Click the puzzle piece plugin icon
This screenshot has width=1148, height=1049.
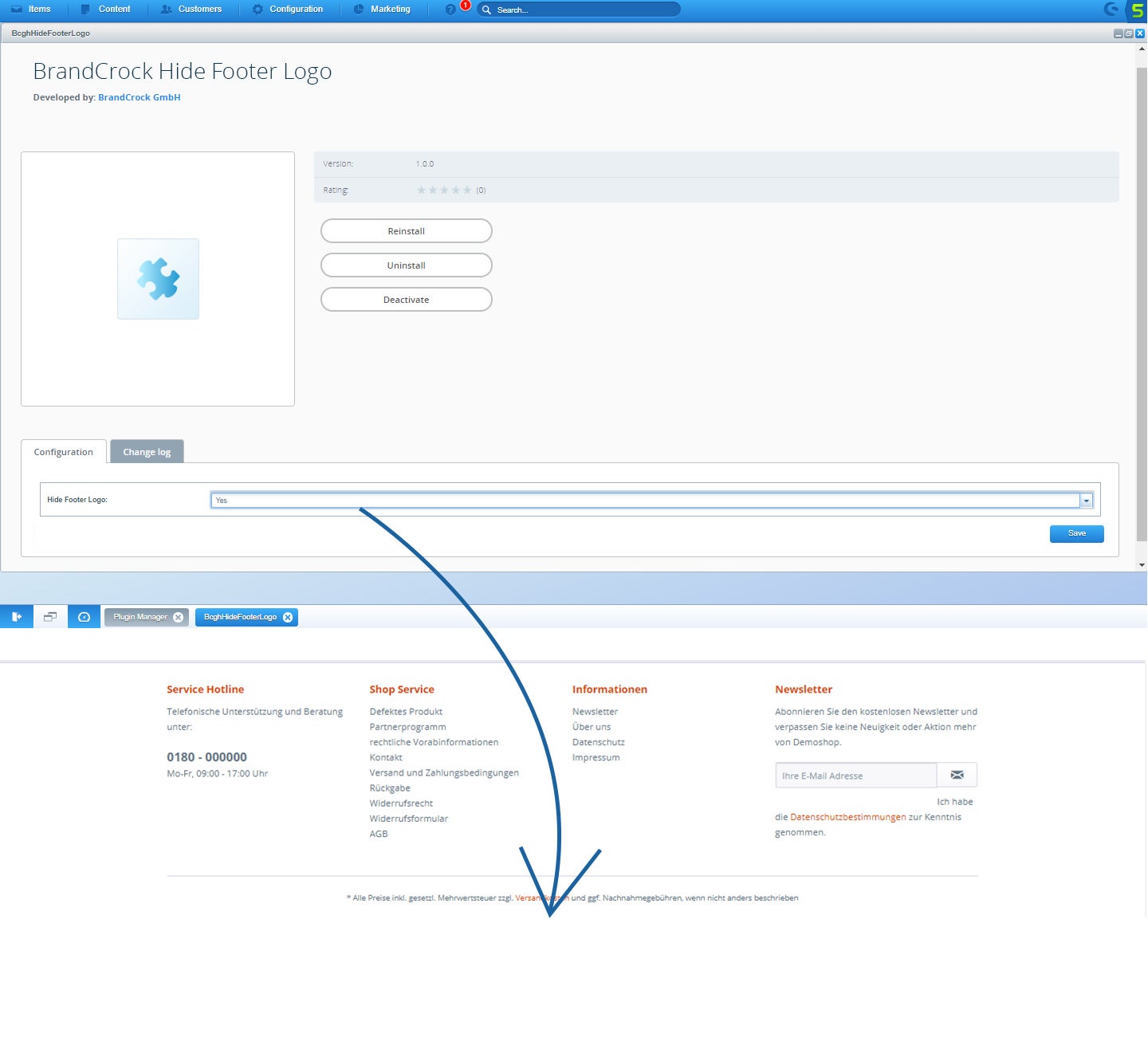tap(158, 279)
